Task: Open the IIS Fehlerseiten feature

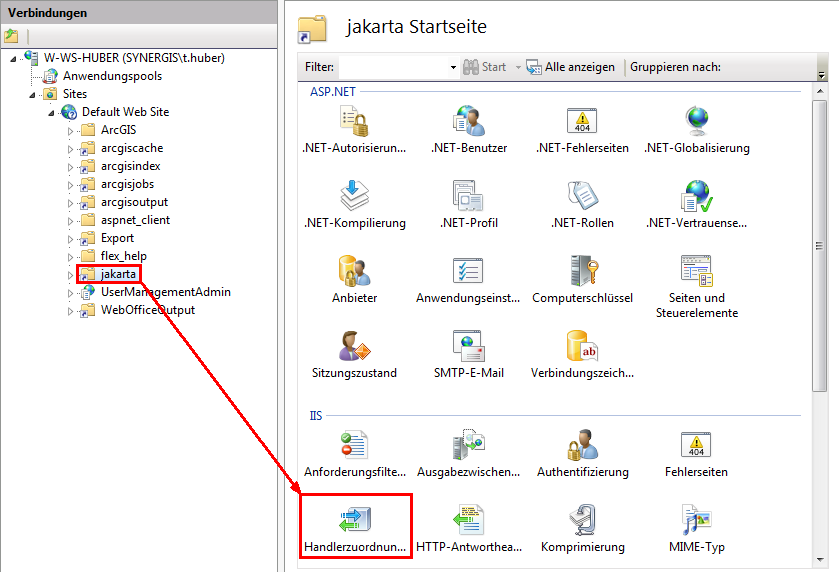Action: (x=696, y=454)
